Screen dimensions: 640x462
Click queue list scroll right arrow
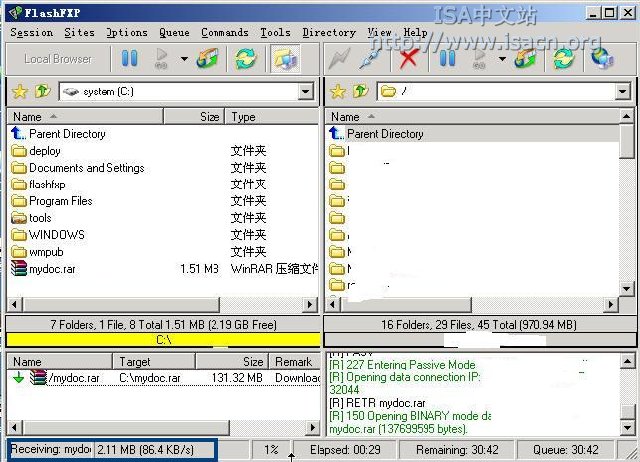(x=313, y=428)
